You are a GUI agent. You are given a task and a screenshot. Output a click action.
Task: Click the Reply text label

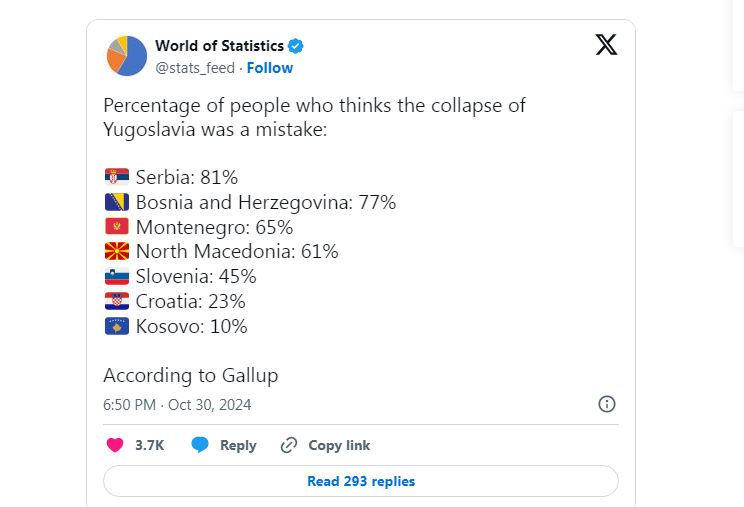coord(238,445)
